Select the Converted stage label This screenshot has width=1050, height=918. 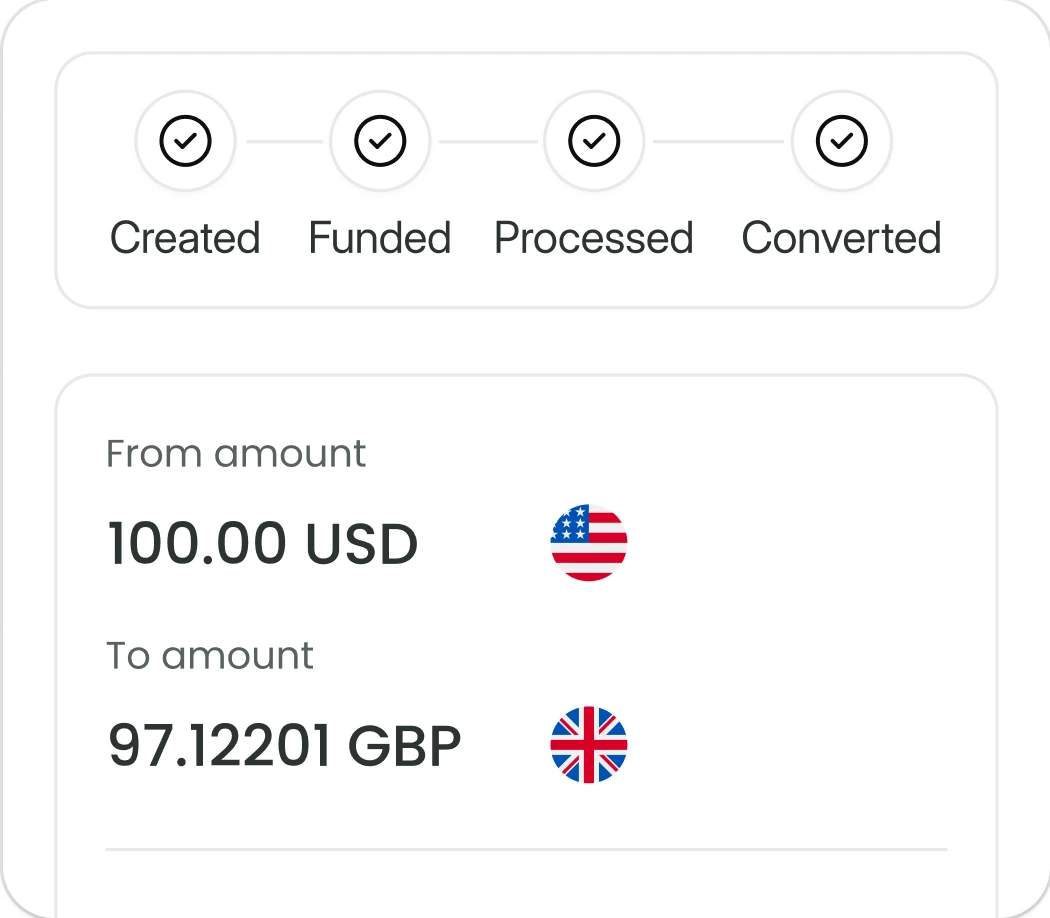[x=841, y=238]
